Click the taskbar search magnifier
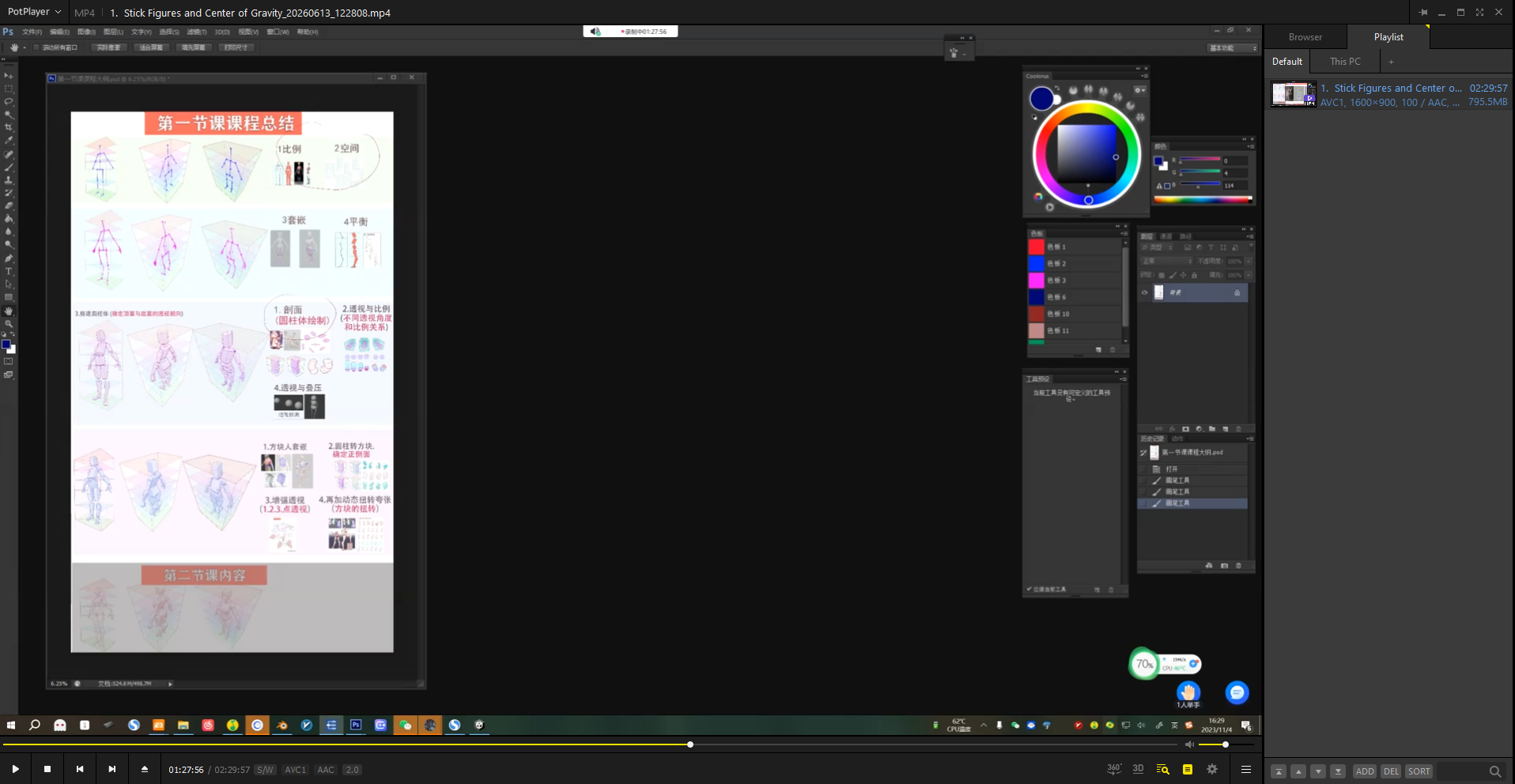 click(35, 725)
